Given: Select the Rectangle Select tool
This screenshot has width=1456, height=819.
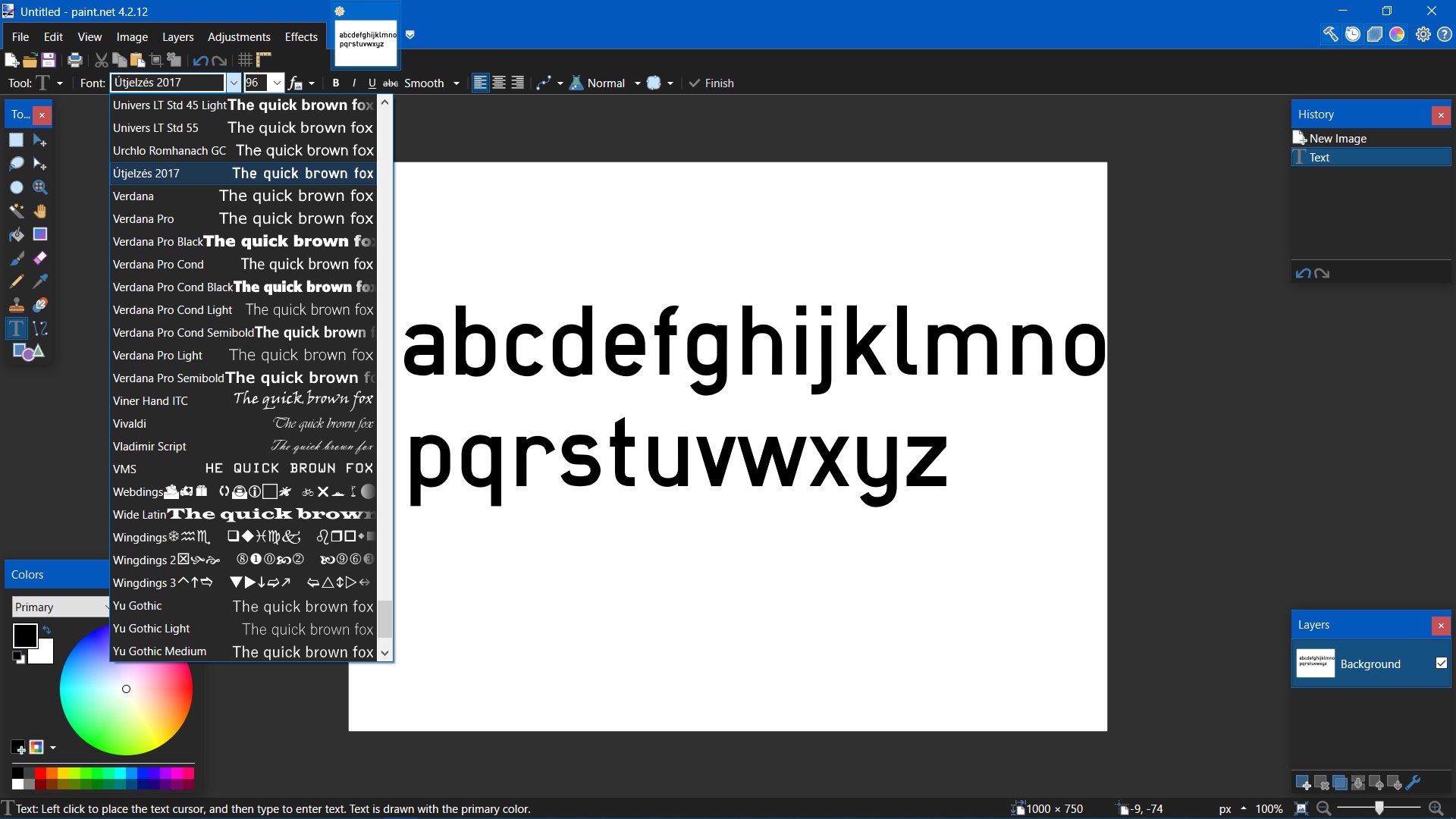Looking at the screenshot, I should click(16, 140).
